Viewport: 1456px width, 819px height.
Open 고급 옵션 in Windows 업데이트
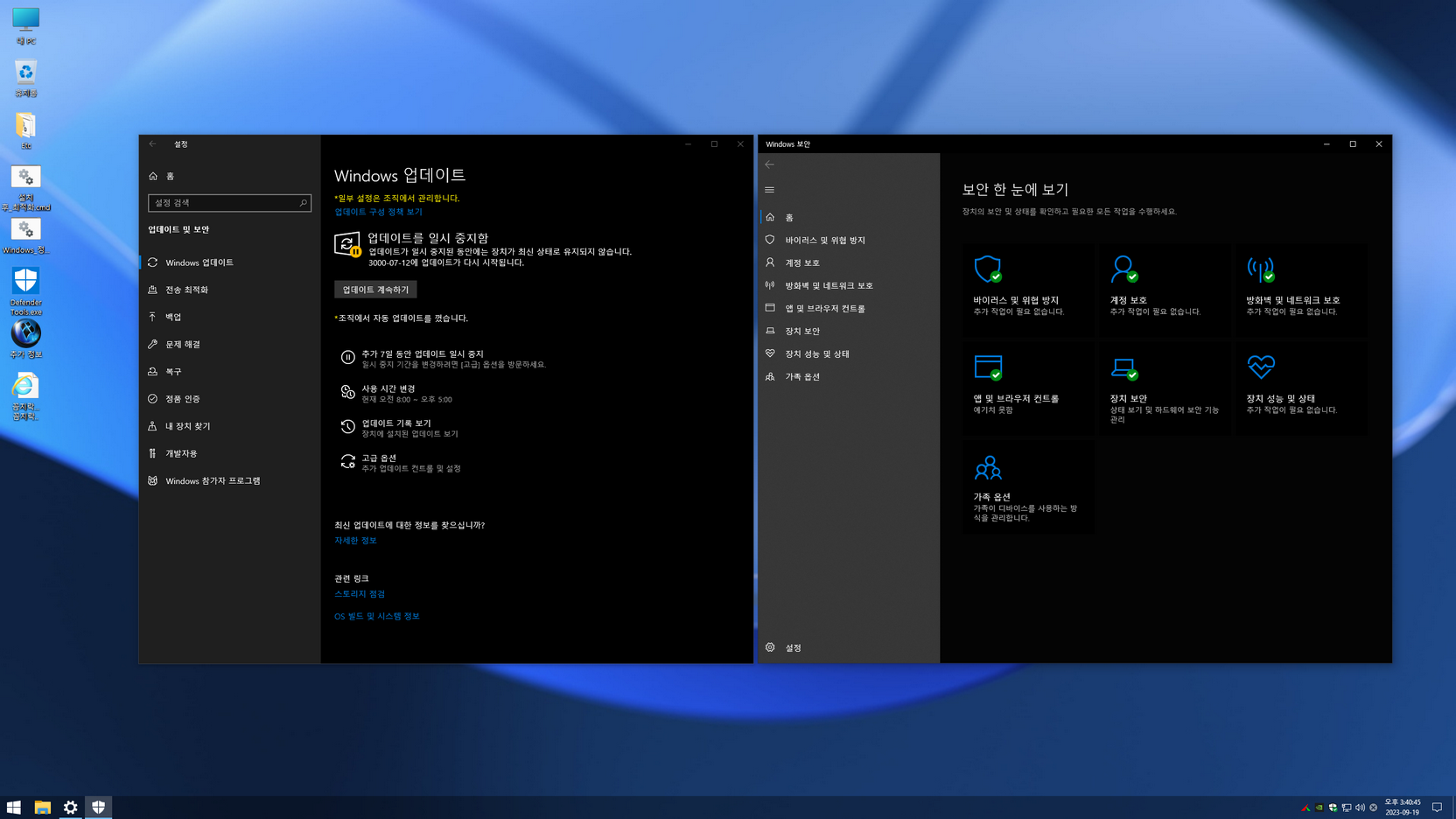point(401,463)
